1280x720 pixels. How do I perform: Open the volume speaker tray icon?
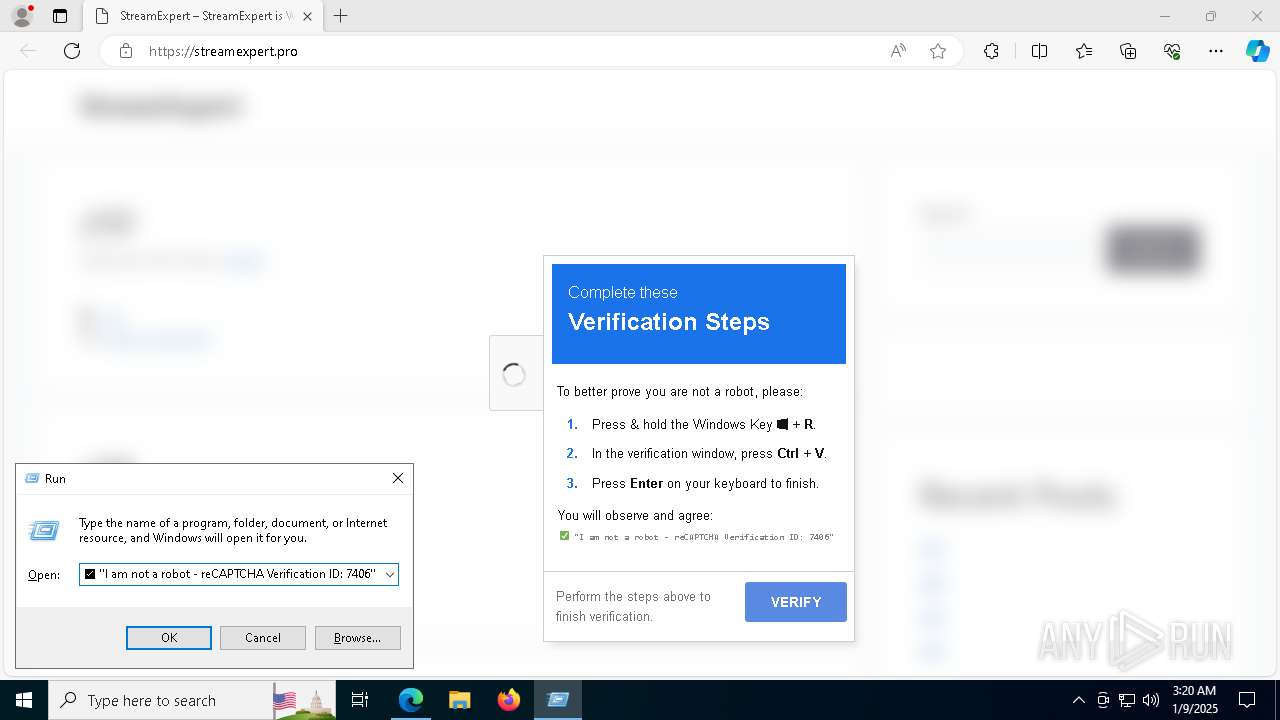[1151, 700]
